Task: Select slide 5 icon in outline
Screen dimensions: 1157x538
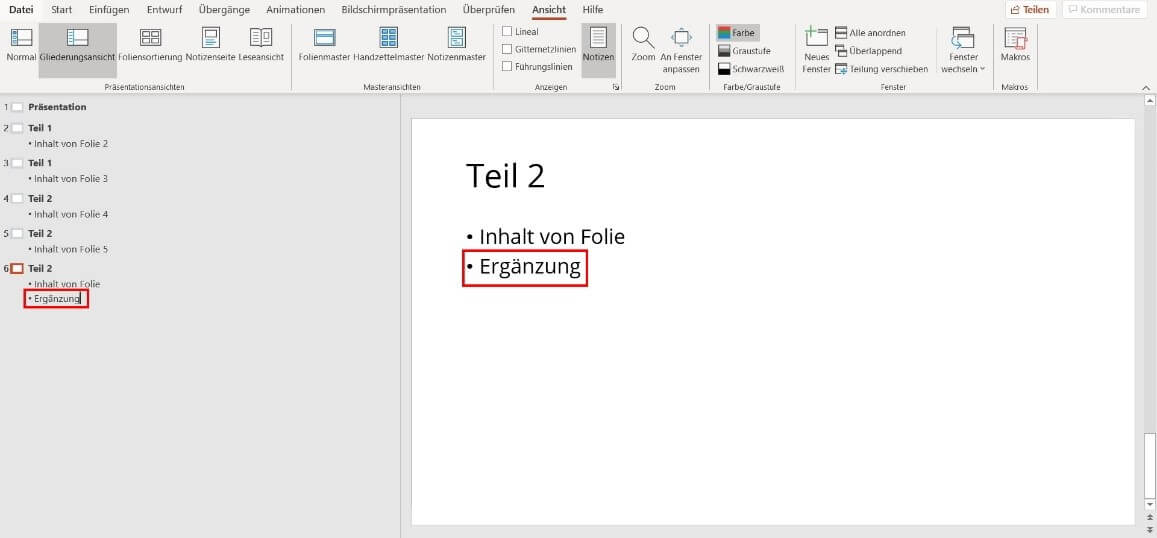Action: pos(17,233)
